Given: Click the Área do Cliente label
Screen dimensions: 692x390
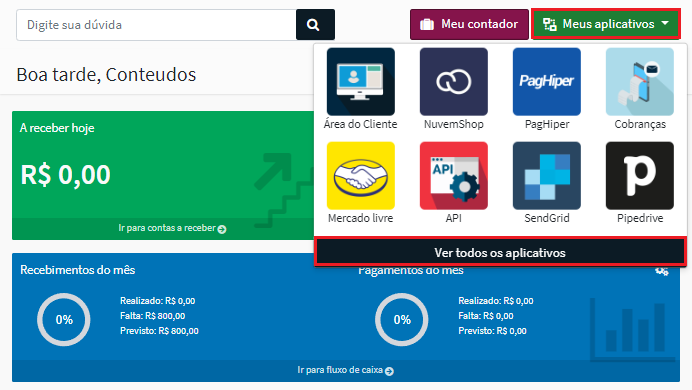Looking at the screenshot, I should (x=361, y=124).
